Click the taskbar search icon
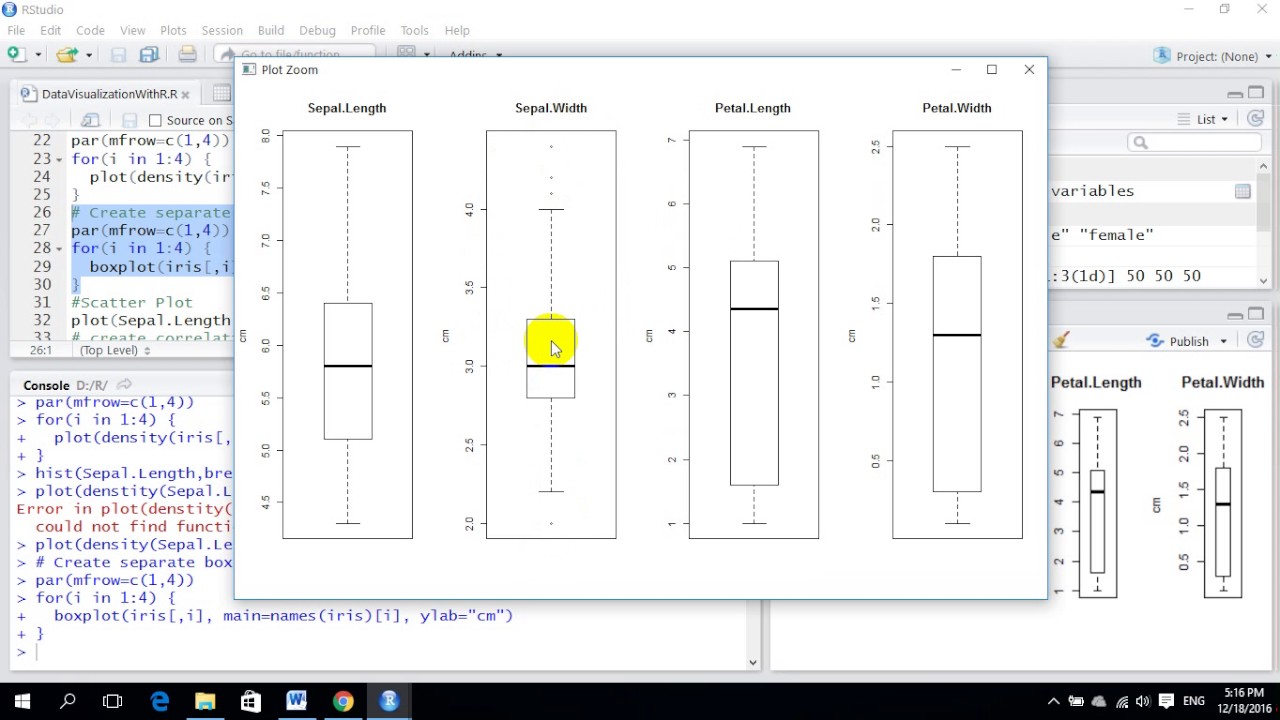 tap(68, 701)
